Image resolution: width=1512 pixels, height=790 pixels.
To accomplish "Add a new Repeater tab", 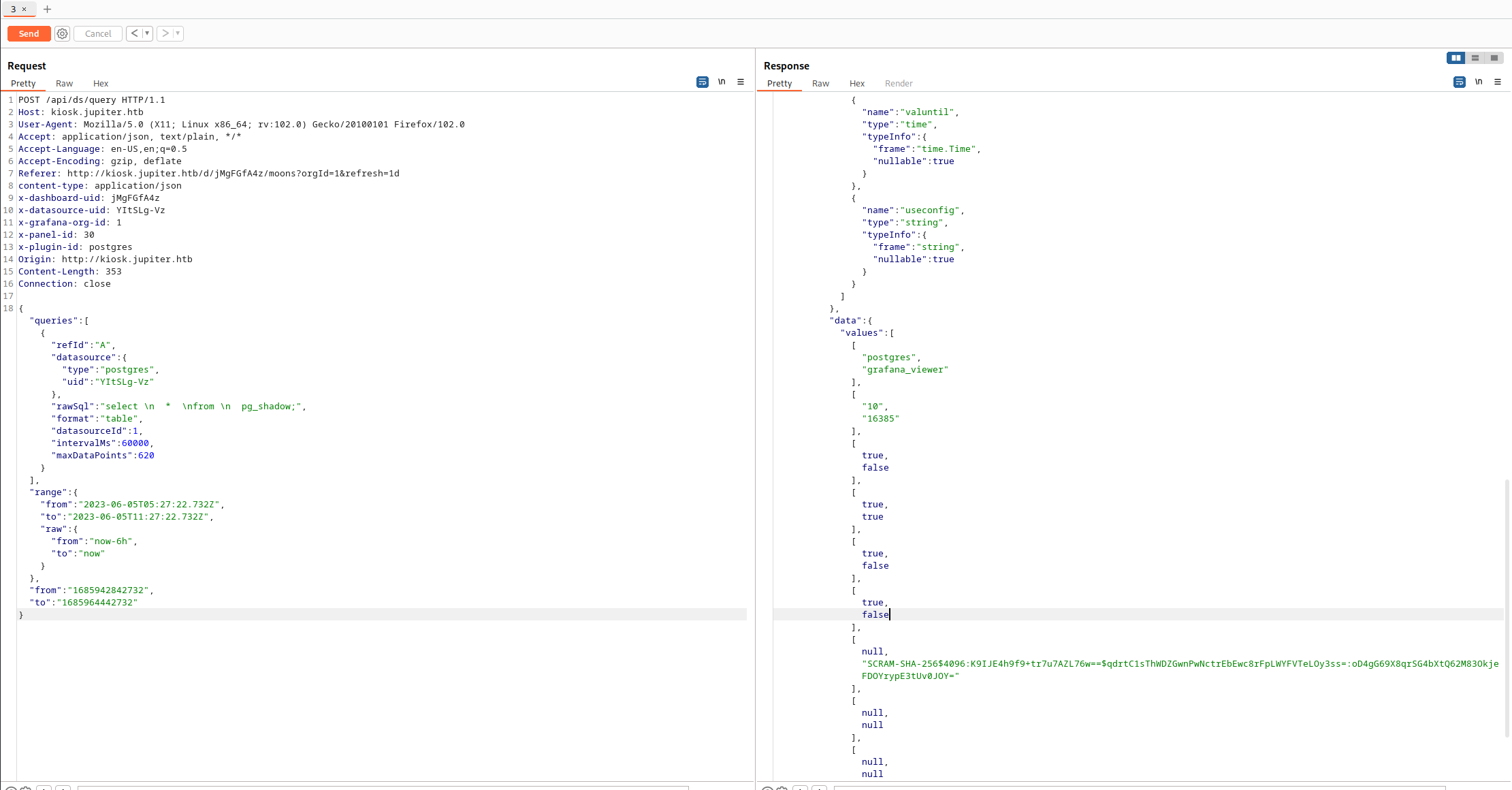I will [47, 9].
